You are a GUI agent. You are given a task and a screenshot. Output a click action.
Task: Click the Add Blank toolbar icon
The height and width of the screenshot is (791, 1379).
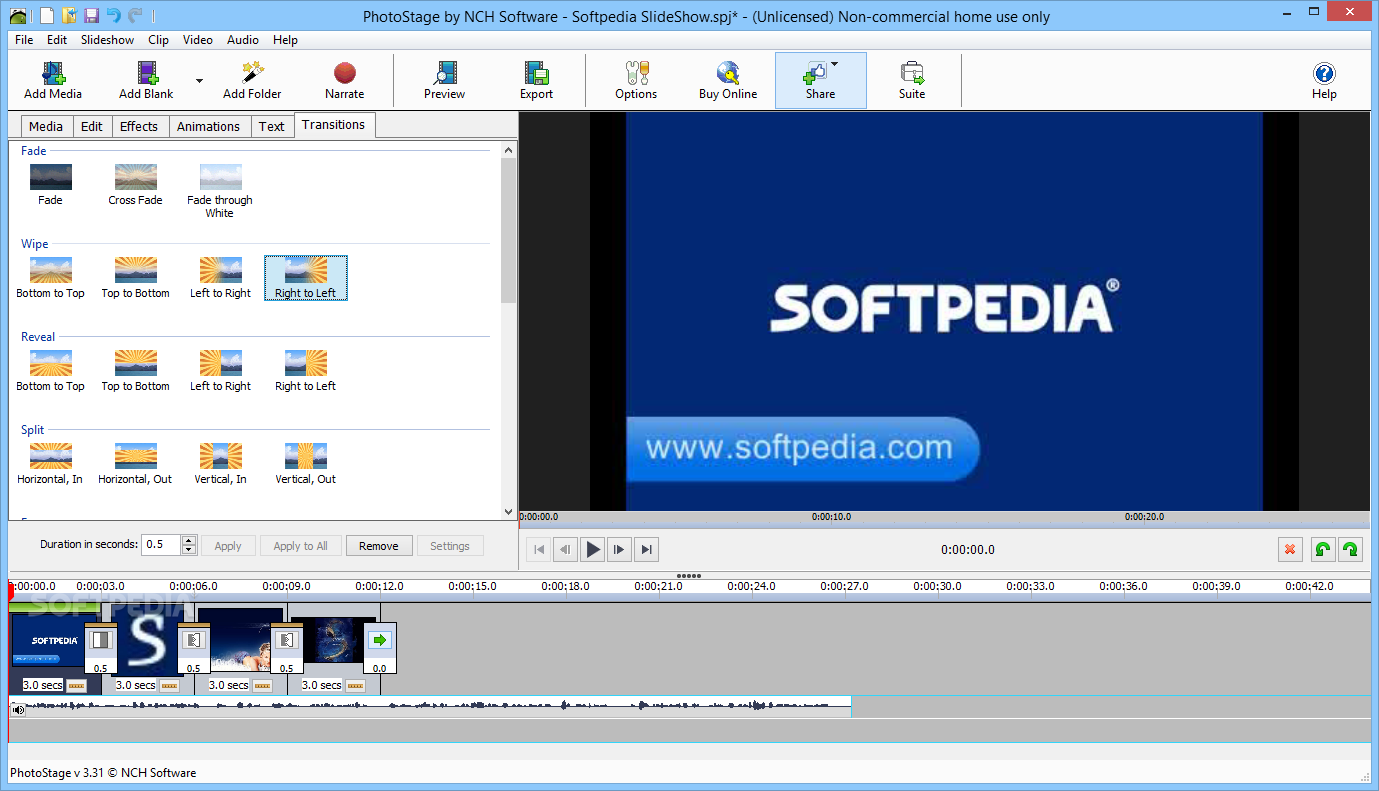[146, 80]
